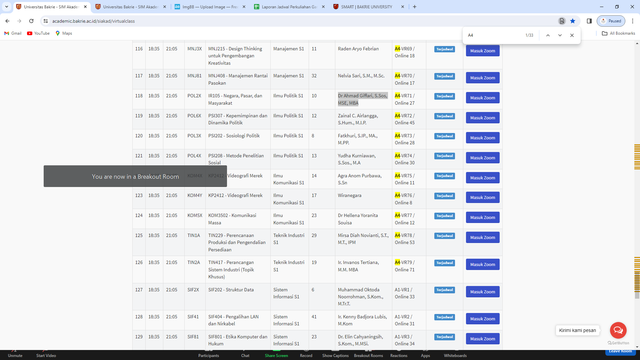
Task: Open Chrome's three-dot menu
Action: 633,21
